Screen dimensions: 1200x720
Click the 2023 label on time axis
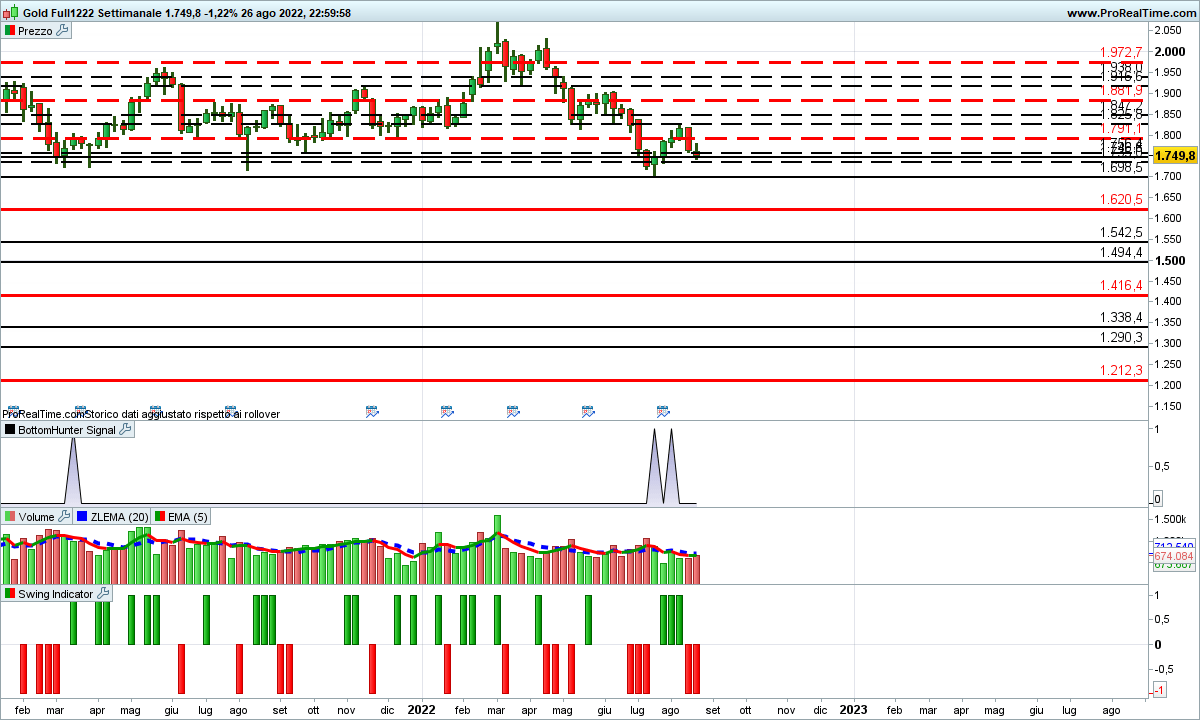(x=853, y=709)
